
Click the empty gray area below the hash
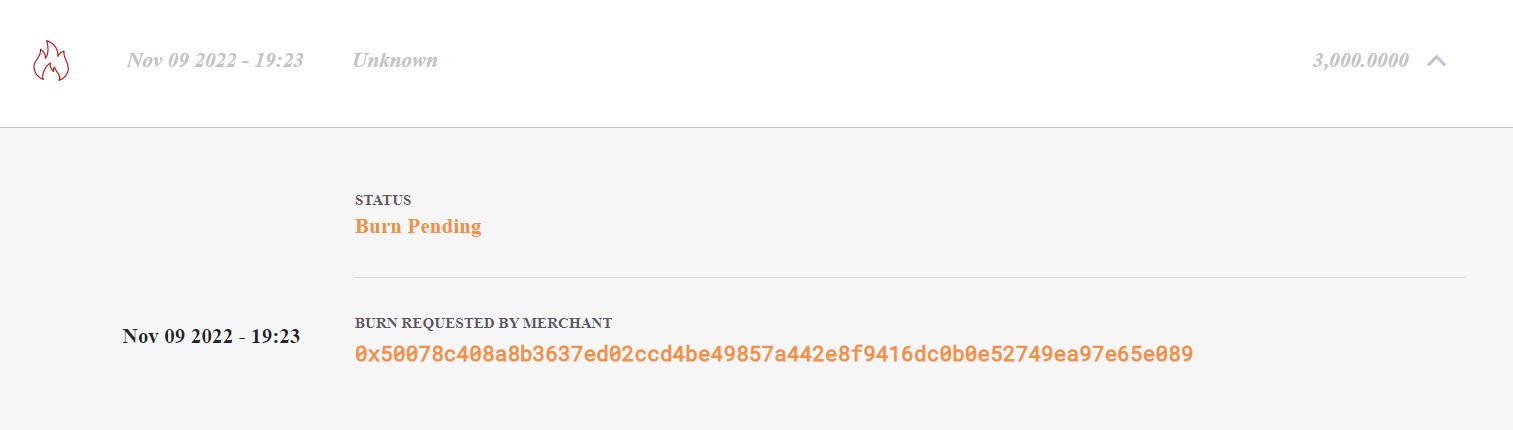tap(773, 402)
